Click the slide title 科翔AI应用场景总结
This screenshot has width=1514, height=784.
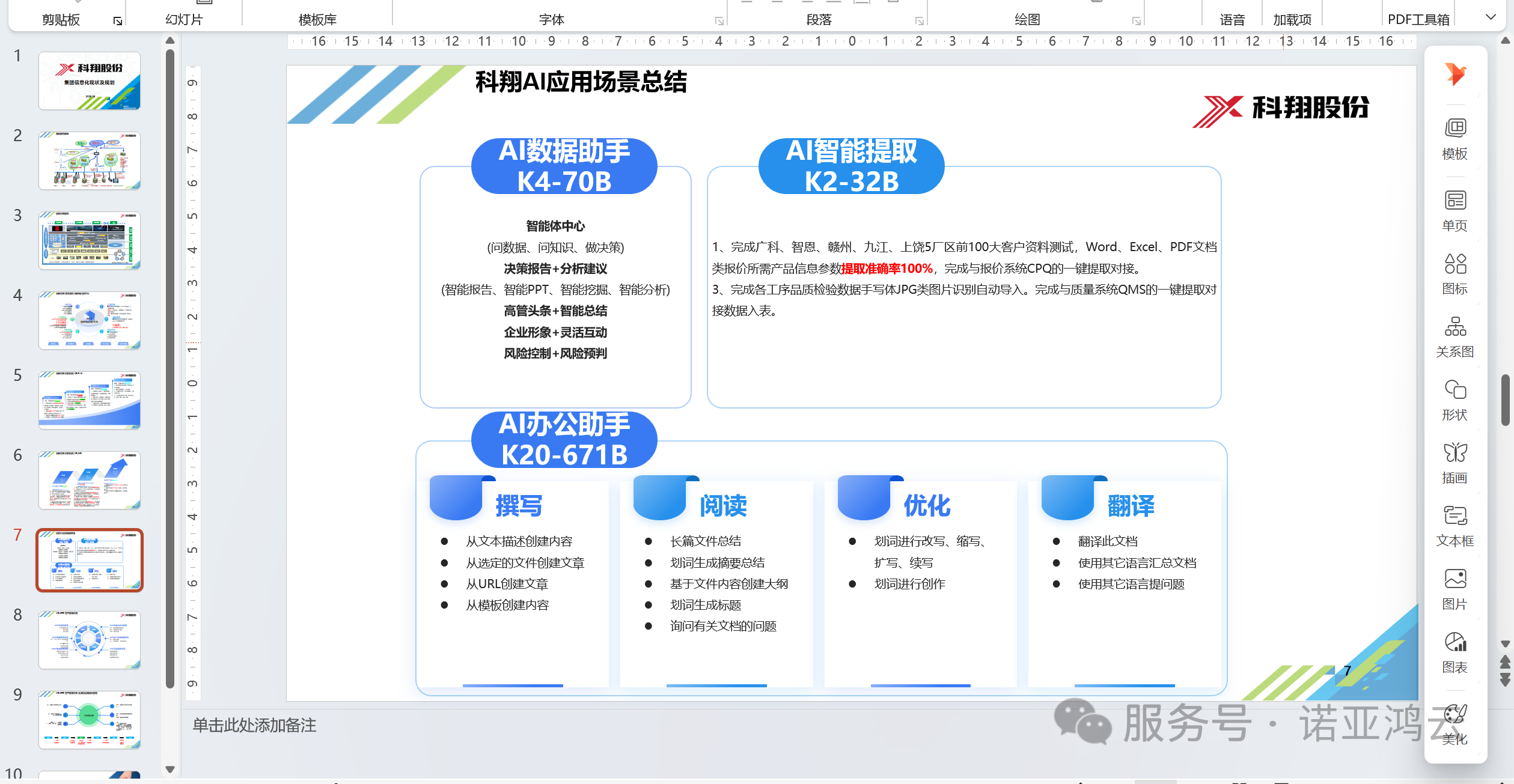click(581, 82)
